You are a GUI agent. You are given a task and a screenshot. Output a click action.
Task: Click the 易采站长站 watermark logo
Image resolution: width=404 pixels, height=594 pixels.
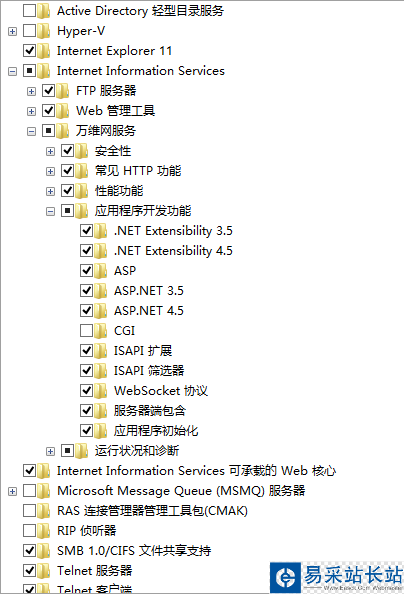pyautogui.click(x=337, y=577)
